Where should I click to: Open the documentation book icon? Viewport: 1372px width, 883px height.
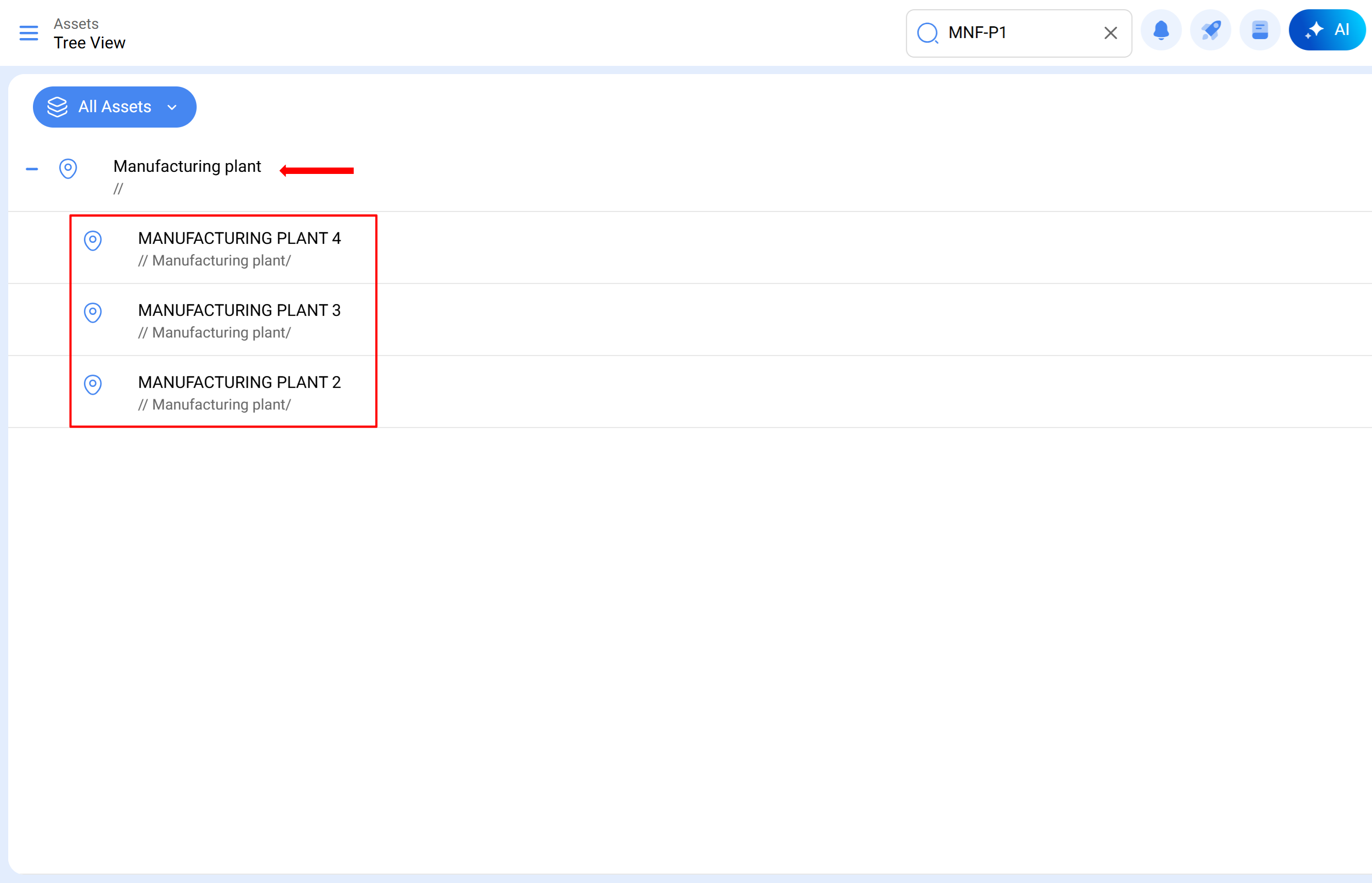click(x=1260, y=30)
